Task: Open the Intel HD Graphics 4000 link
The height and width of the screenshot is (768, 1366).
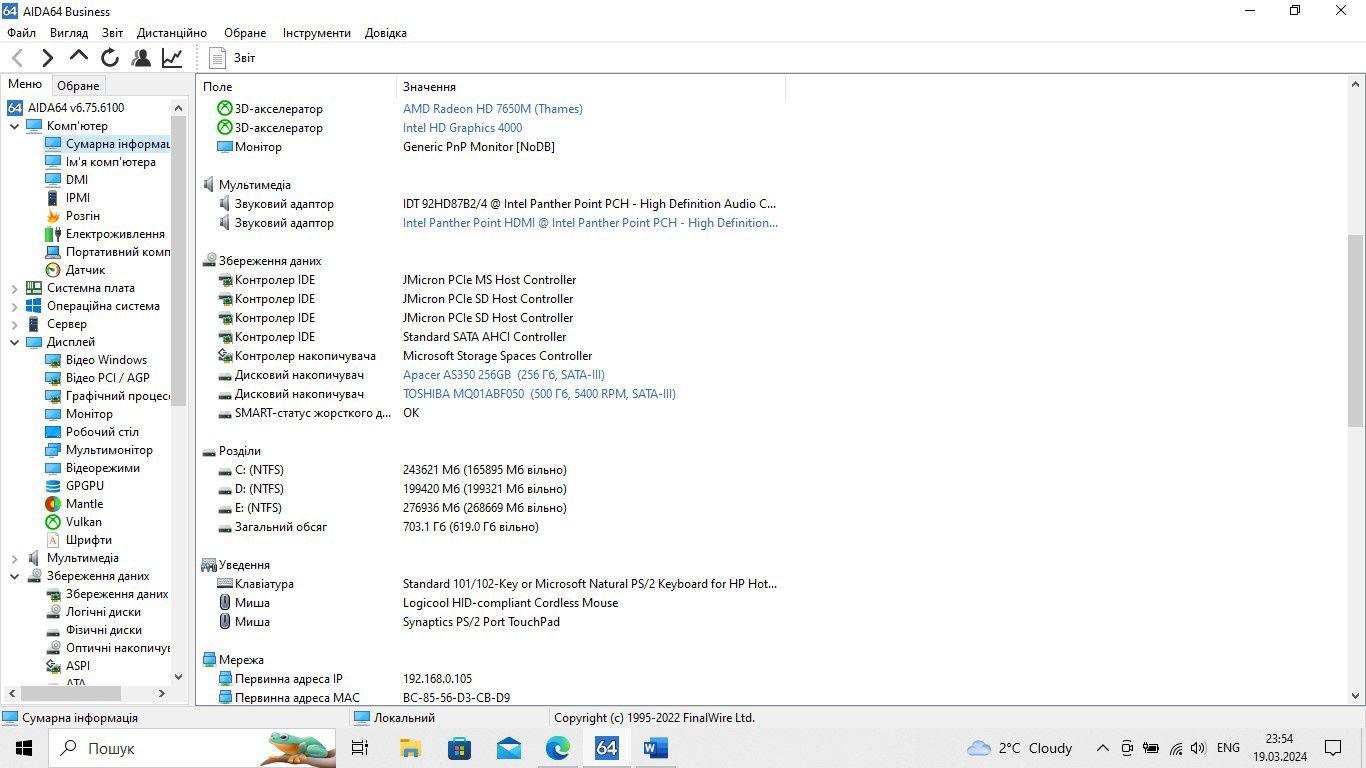Action: click(x=462, y=128)
